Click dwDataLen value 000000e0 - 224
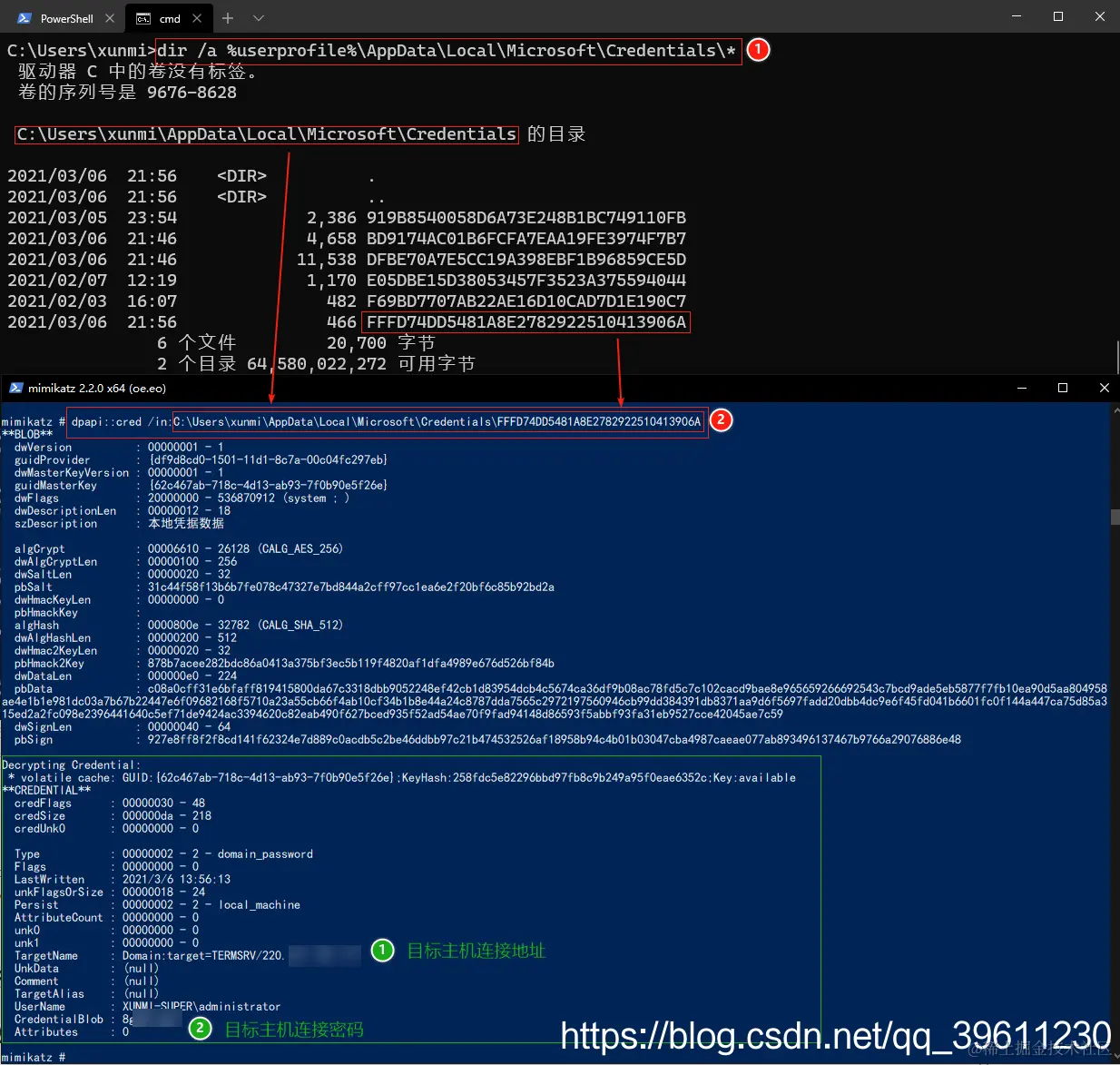Viewport: 1120px width, 1065px height. [x=192, y=676]
